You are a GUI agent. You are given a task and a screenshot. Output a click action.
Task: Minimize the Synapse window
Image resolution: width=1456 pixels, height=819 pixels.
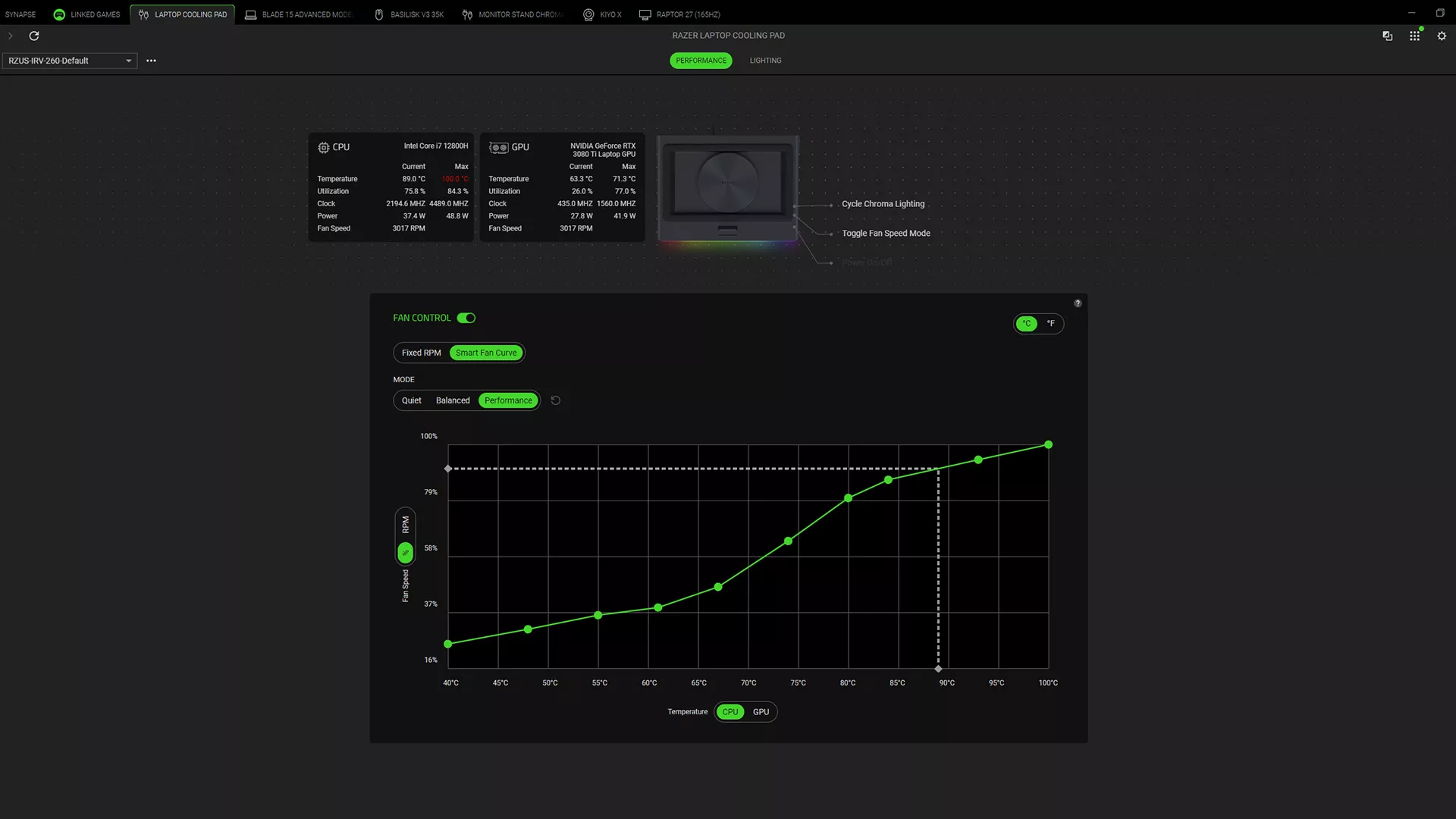coord(1411,13)
